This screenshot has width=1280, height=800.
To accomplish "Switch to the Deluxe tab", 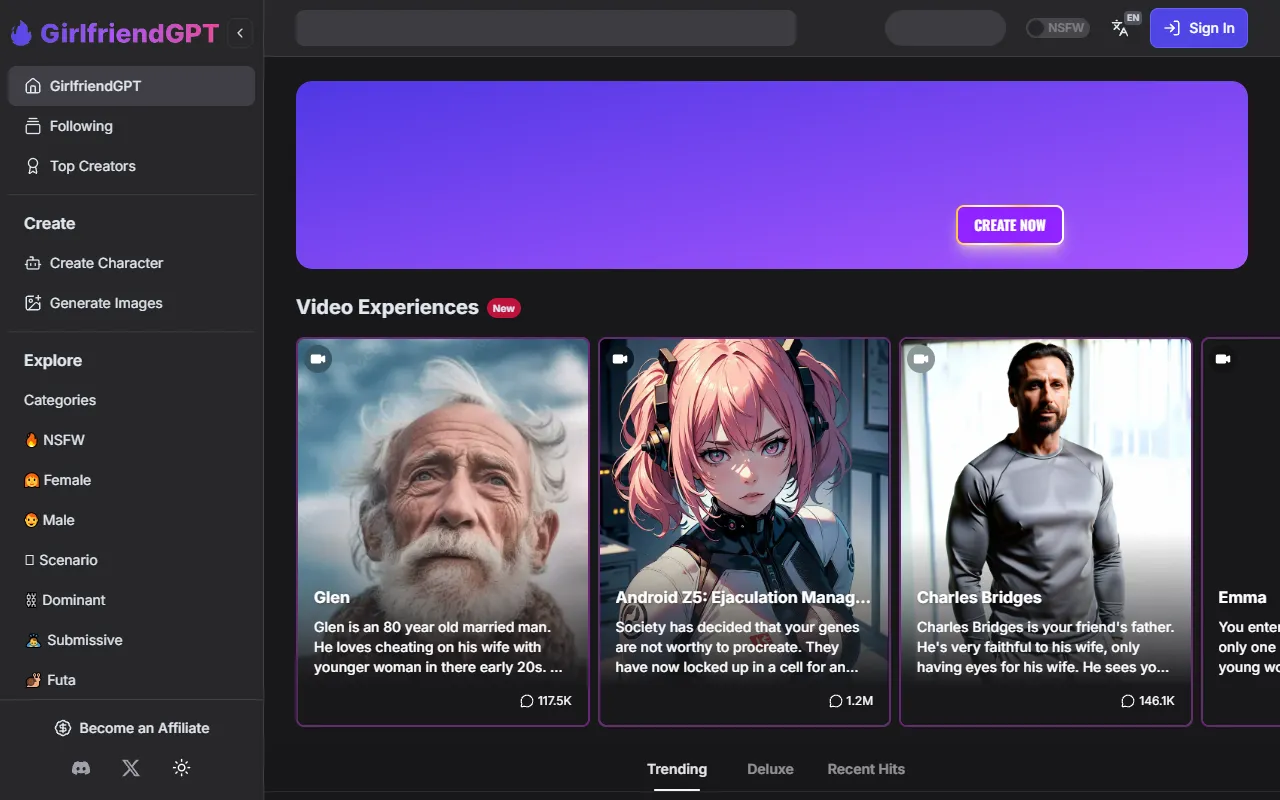I will [x=770, y=769].
